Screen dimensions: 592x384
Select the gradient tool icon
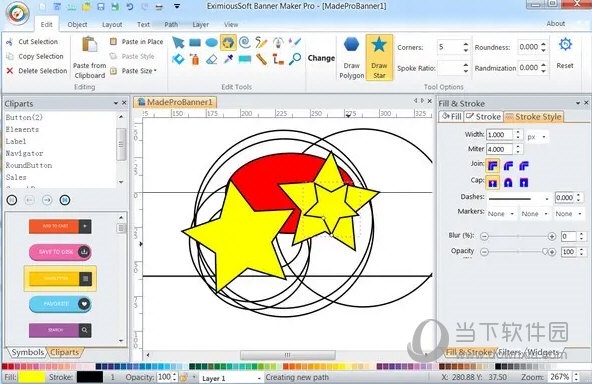(245, 59)
